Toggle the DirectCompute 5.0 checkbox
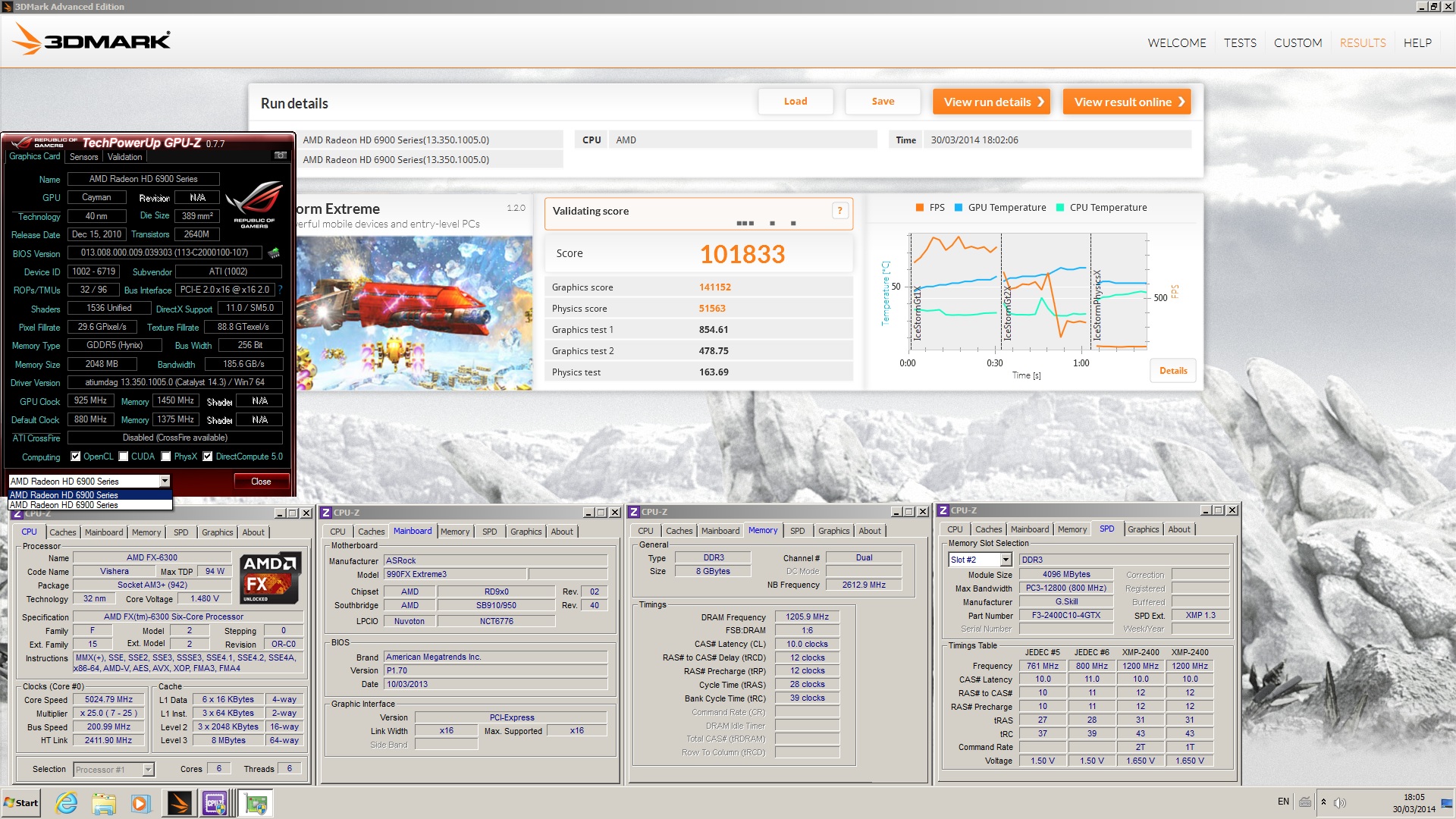1456x819 pixels. tap(207, 457)
